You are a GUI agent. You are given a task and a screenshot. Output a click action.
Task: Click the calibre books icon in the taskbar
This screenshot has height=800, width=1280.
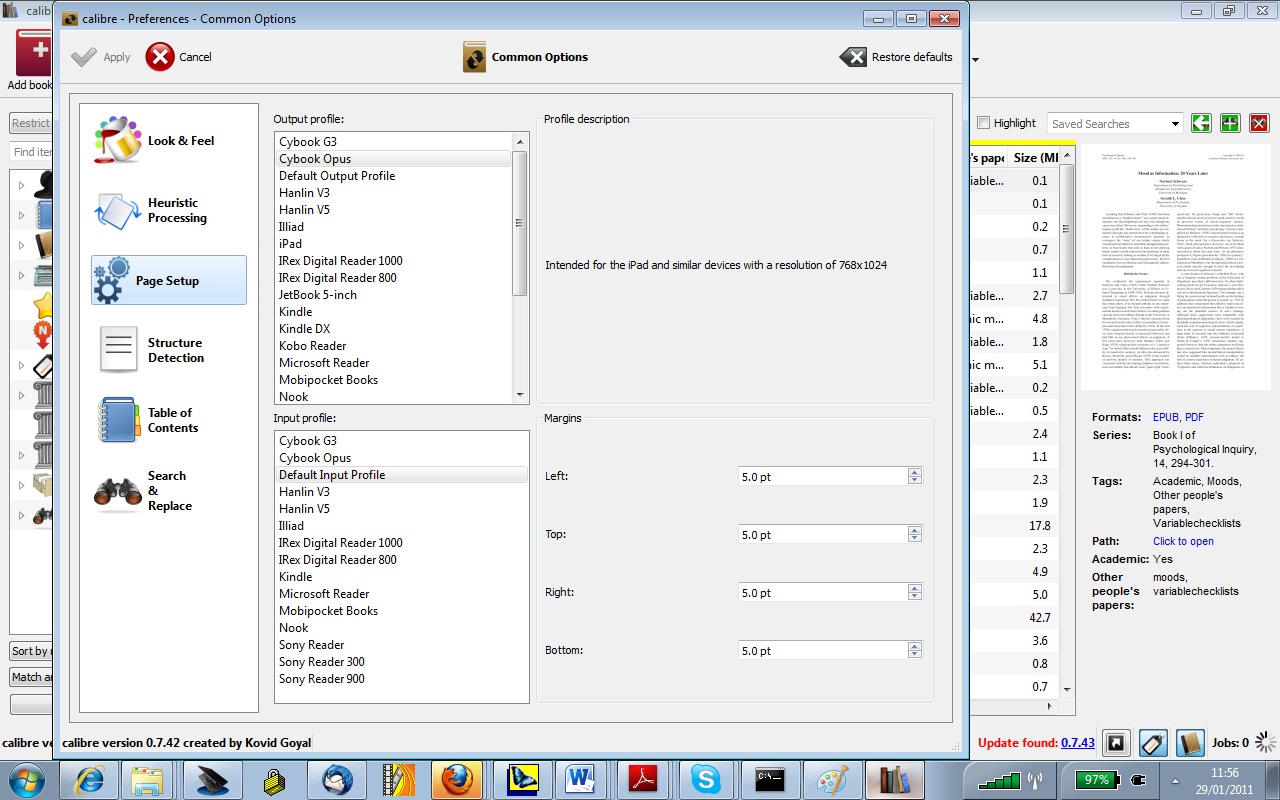coord(893,779)
